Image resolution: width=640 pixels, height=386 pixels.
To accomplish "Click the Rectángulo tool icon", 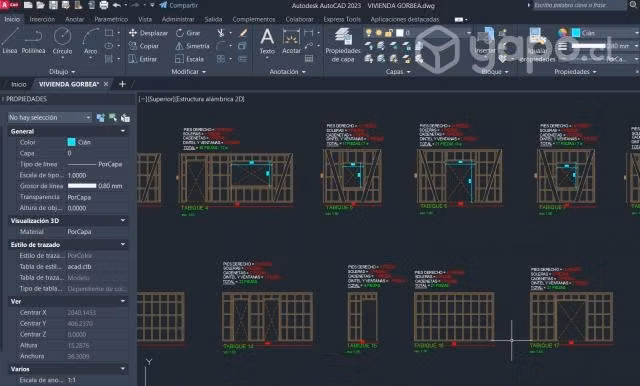I will pos(109,33).
